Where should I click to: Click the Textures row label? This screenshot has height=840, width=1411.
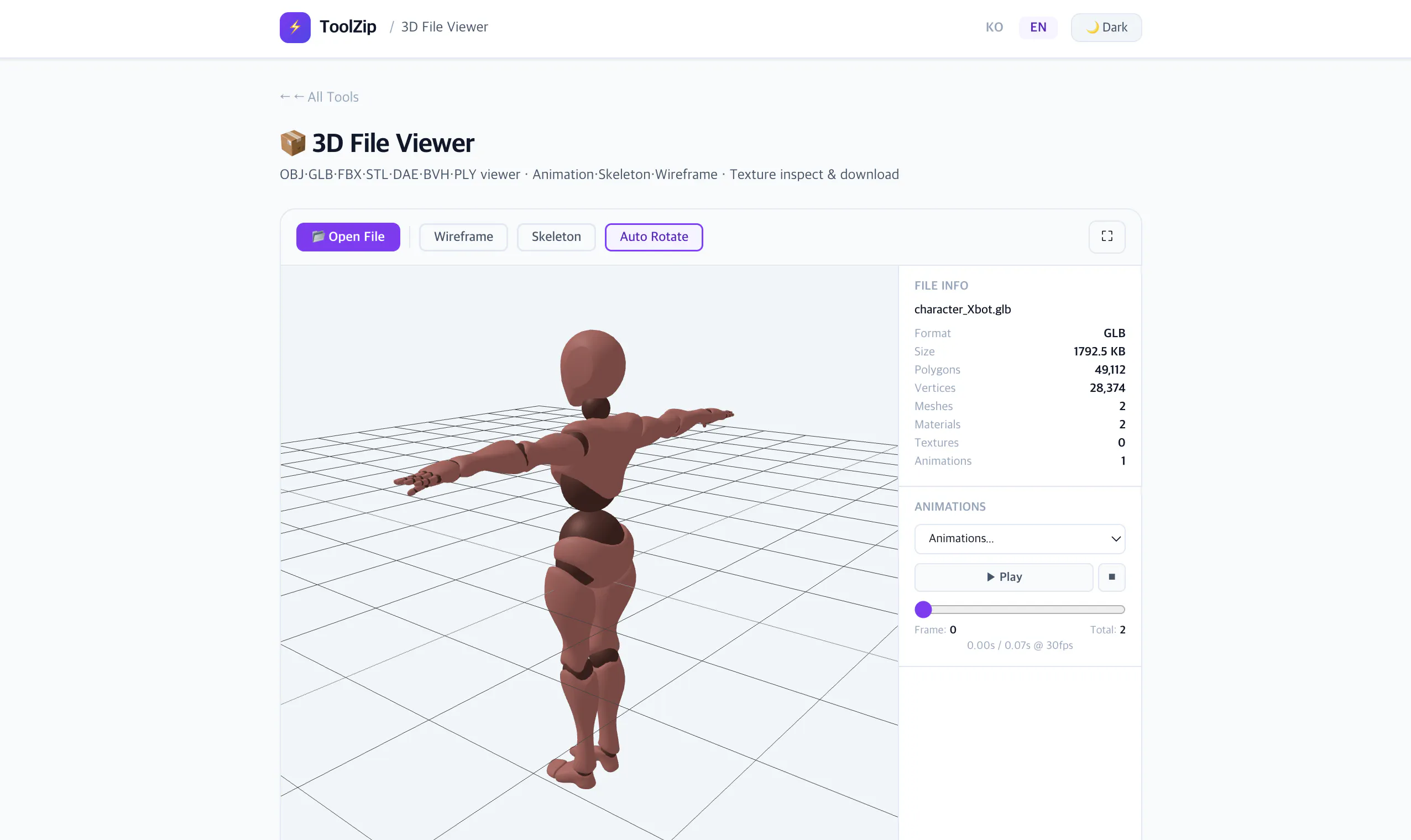click(x=937, y=443)
